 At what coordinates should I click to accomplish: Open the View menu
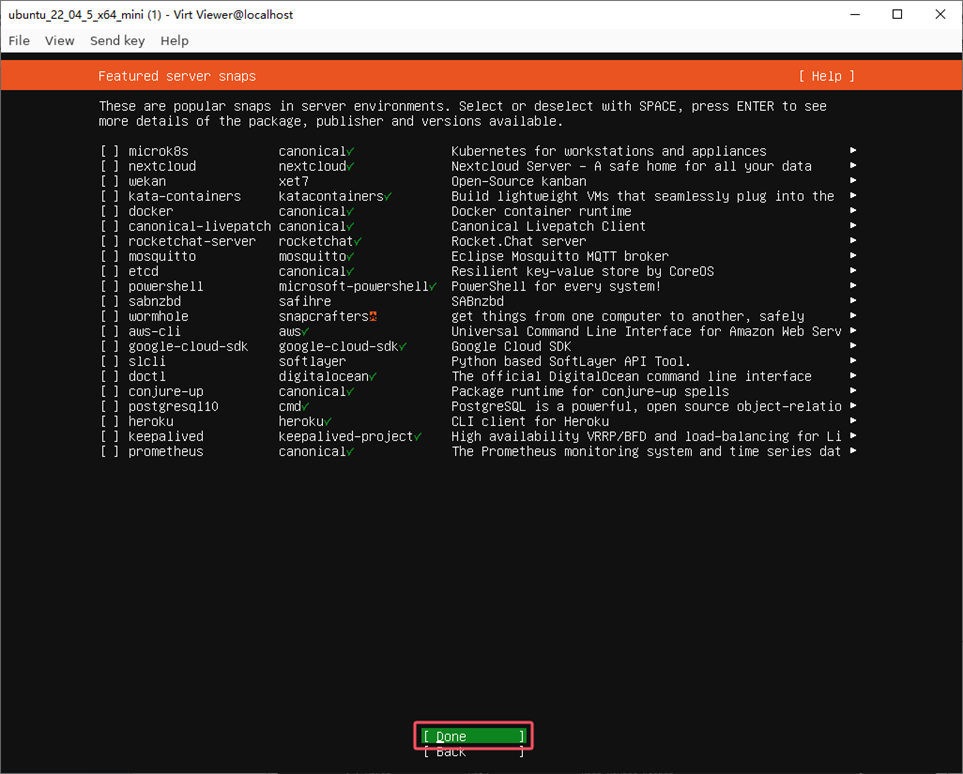[x=60, y=41]
